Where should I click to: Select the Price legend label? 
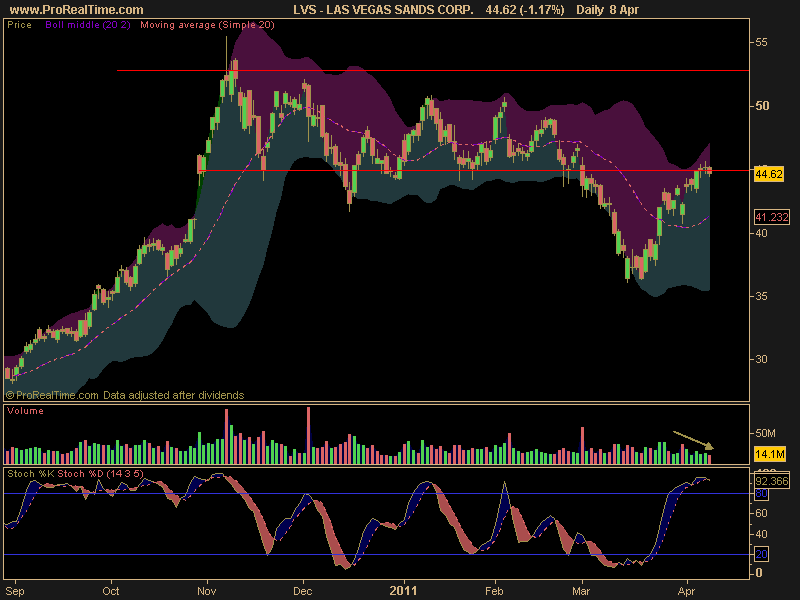(19, 24)
